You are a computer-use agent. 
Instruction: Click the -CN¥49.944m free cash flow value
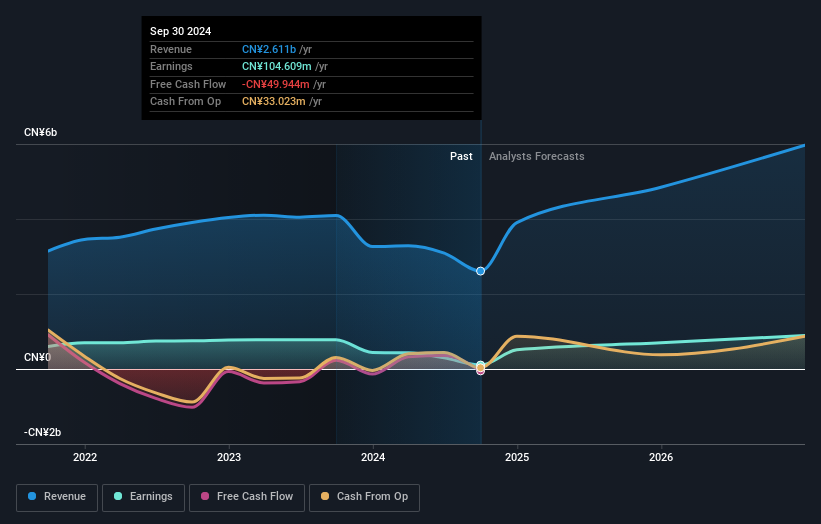[x=275, y=84]
